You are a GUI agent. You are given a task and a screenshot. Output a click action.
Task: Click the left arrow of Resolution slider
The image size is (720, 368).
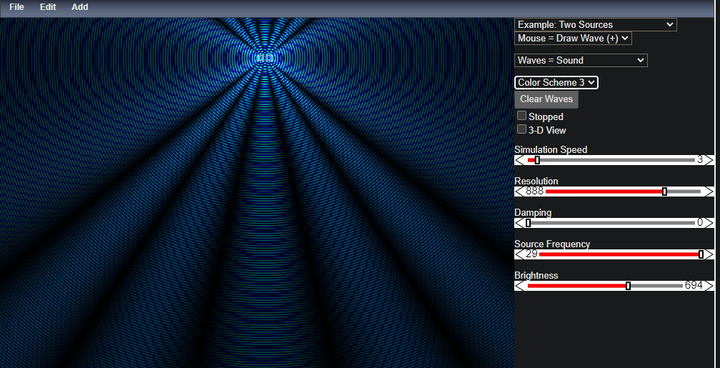click(x=518, y=192)
